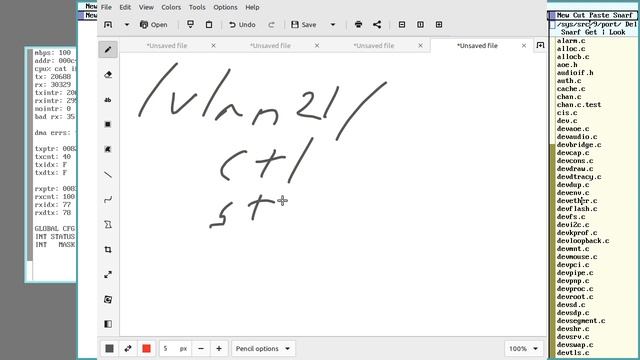Select the Pencil tool
640x360 pixels.
click(x=108, y=50)
